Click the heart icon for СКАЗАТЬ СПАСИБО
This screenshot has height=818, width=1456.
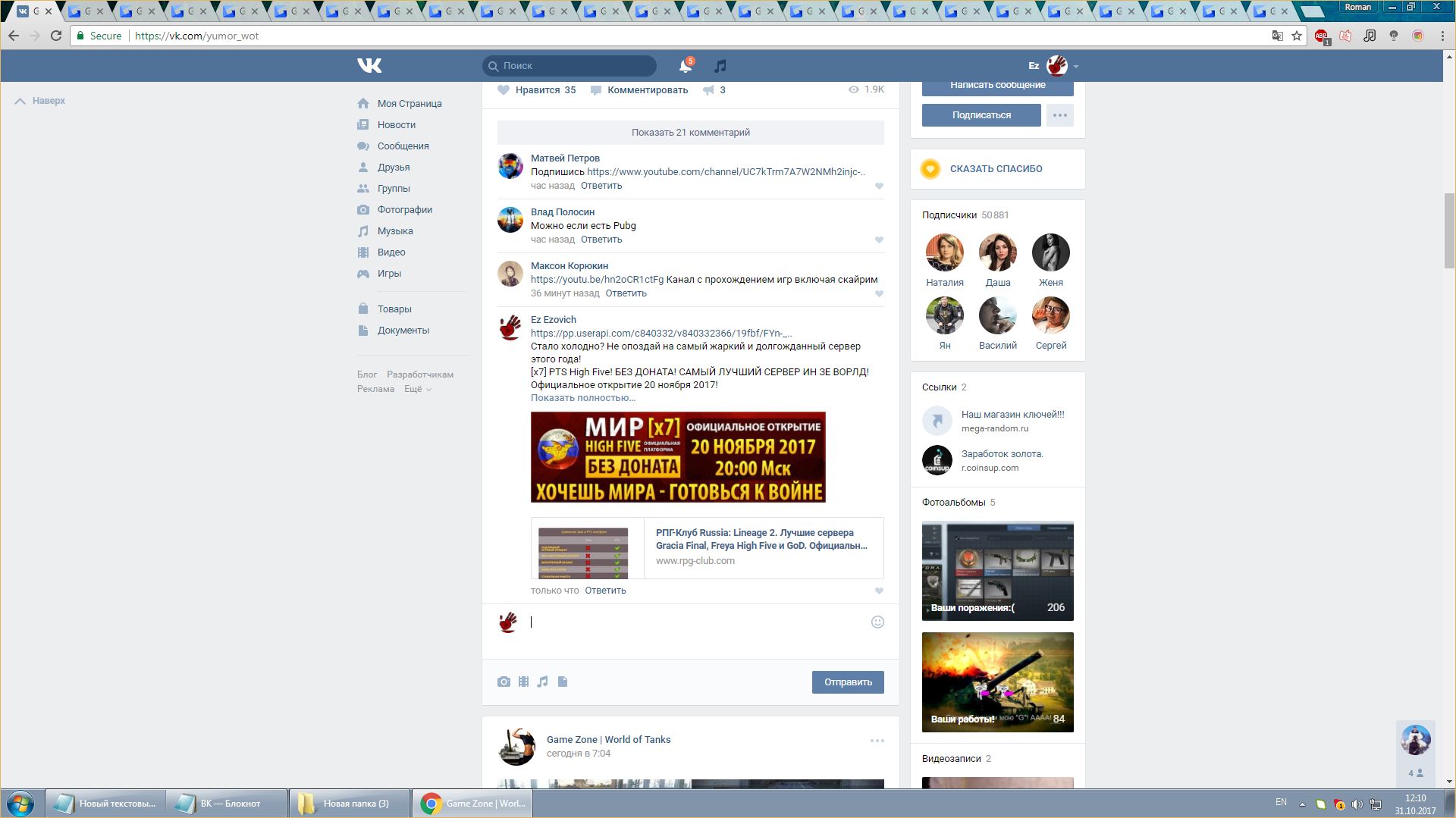(x=930, y=169)
